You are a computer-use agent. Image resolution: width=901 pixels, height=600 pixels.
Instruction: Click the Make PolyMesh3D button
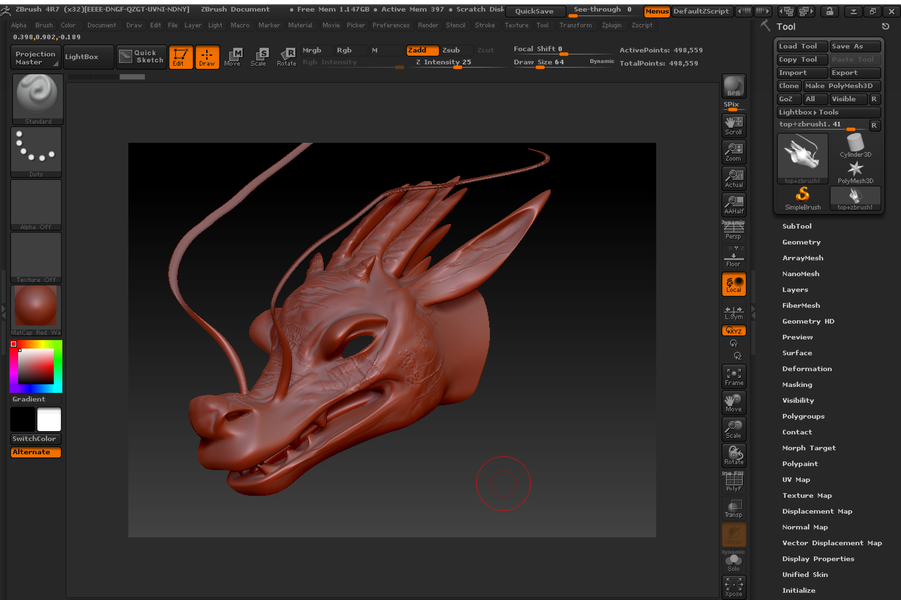(x=841, y=86)
